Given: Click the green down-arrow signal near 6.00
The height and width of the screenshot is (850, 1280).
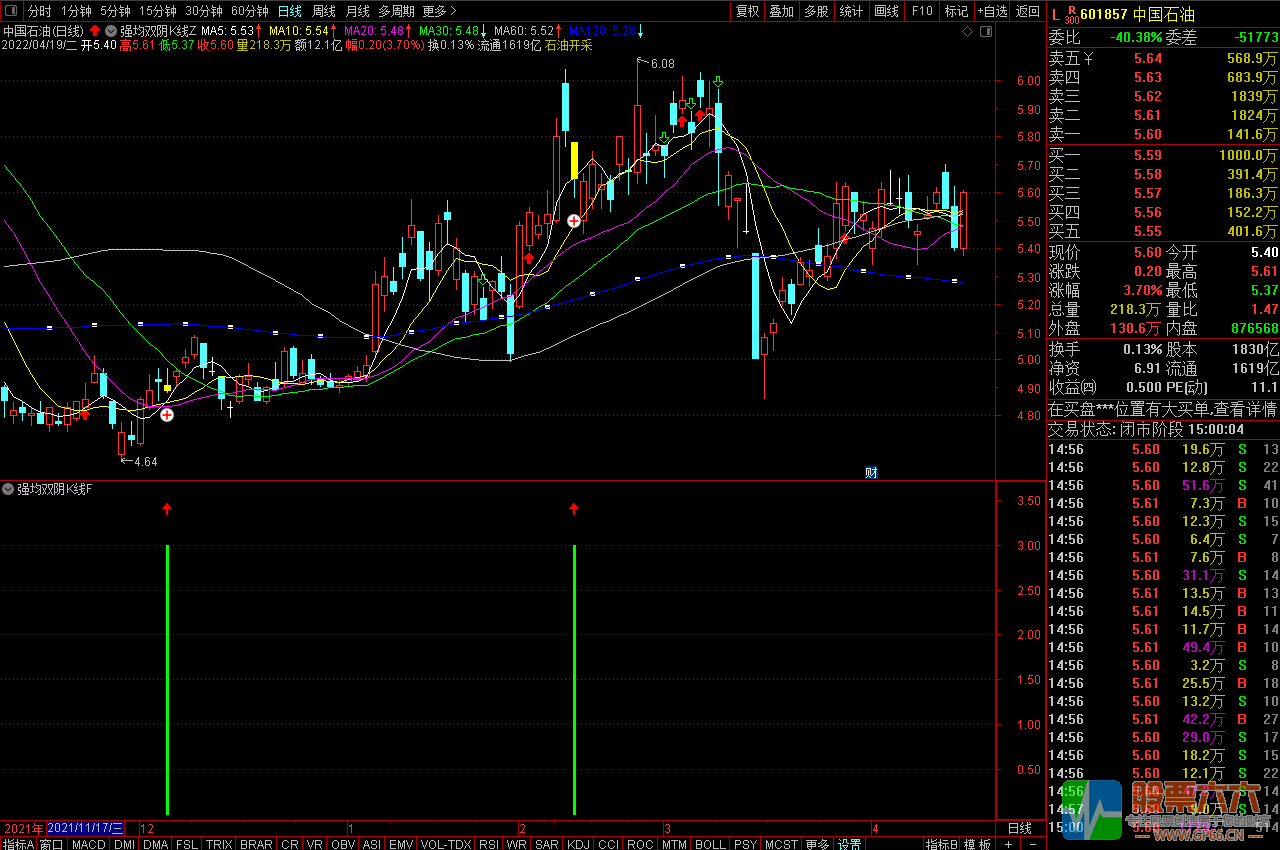Looking at the screenshot, I should point(718,82).
